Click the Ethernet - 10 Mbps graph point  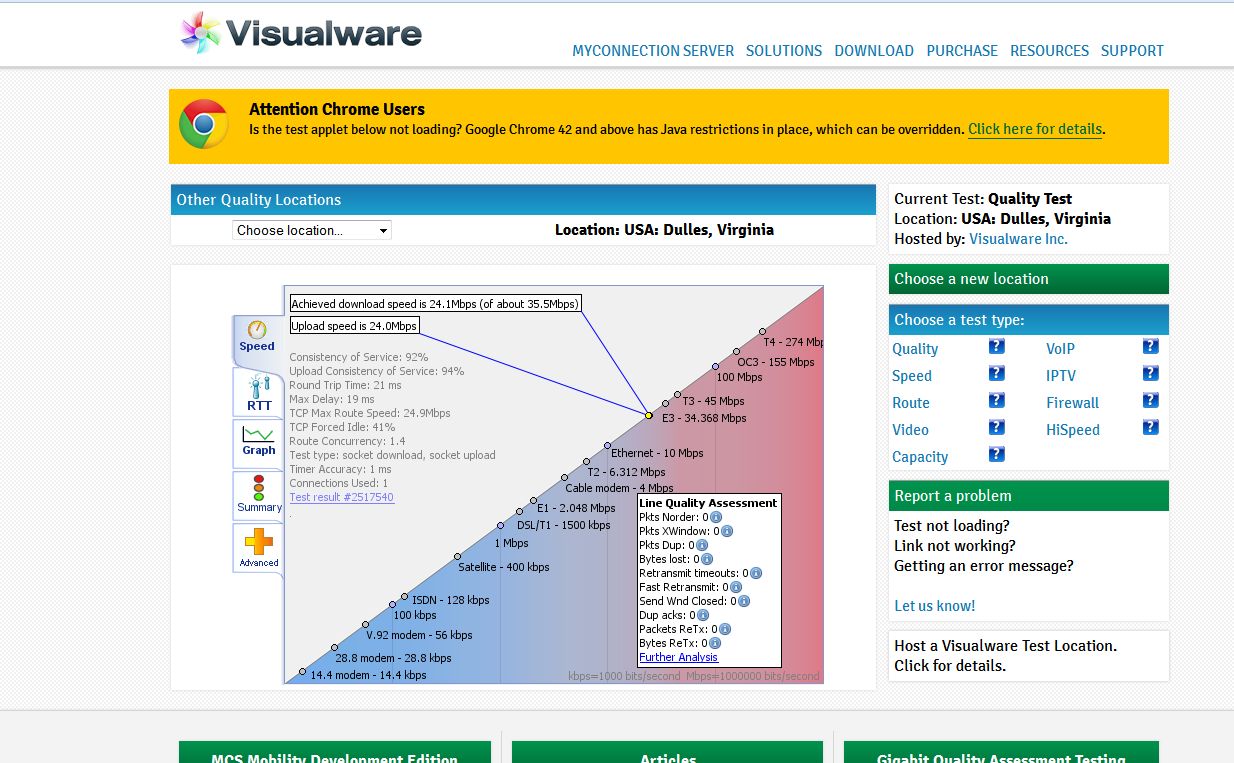607,445
